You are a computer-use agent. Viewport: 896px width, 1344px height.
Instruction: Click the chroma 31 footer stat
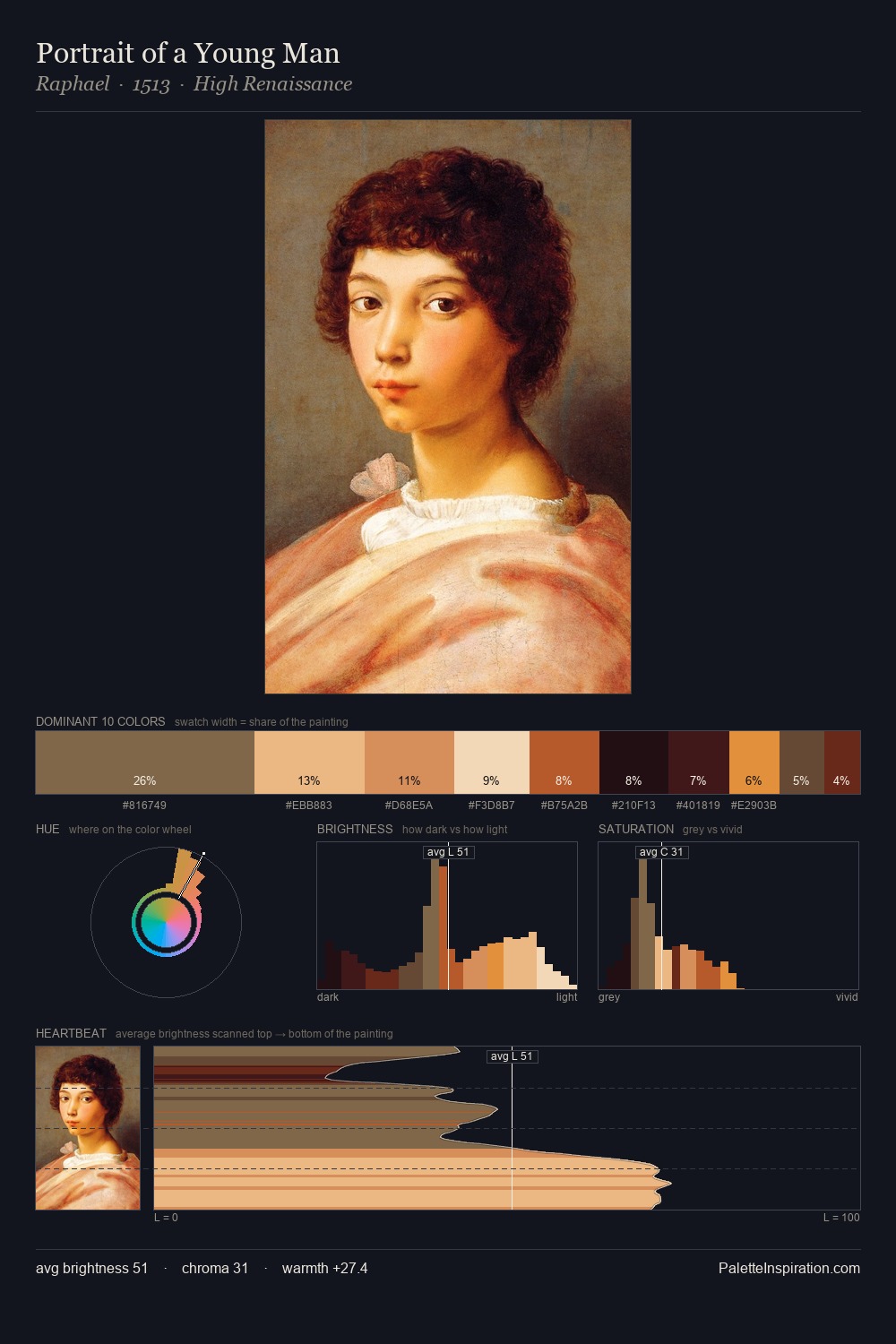215,1268
